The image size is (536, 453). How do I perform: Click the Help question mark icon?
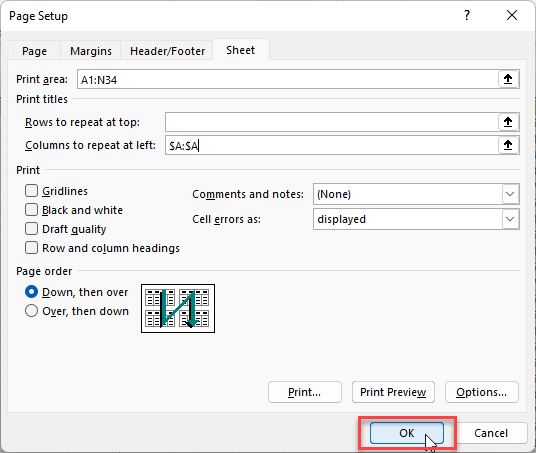(x=467, y=15)
